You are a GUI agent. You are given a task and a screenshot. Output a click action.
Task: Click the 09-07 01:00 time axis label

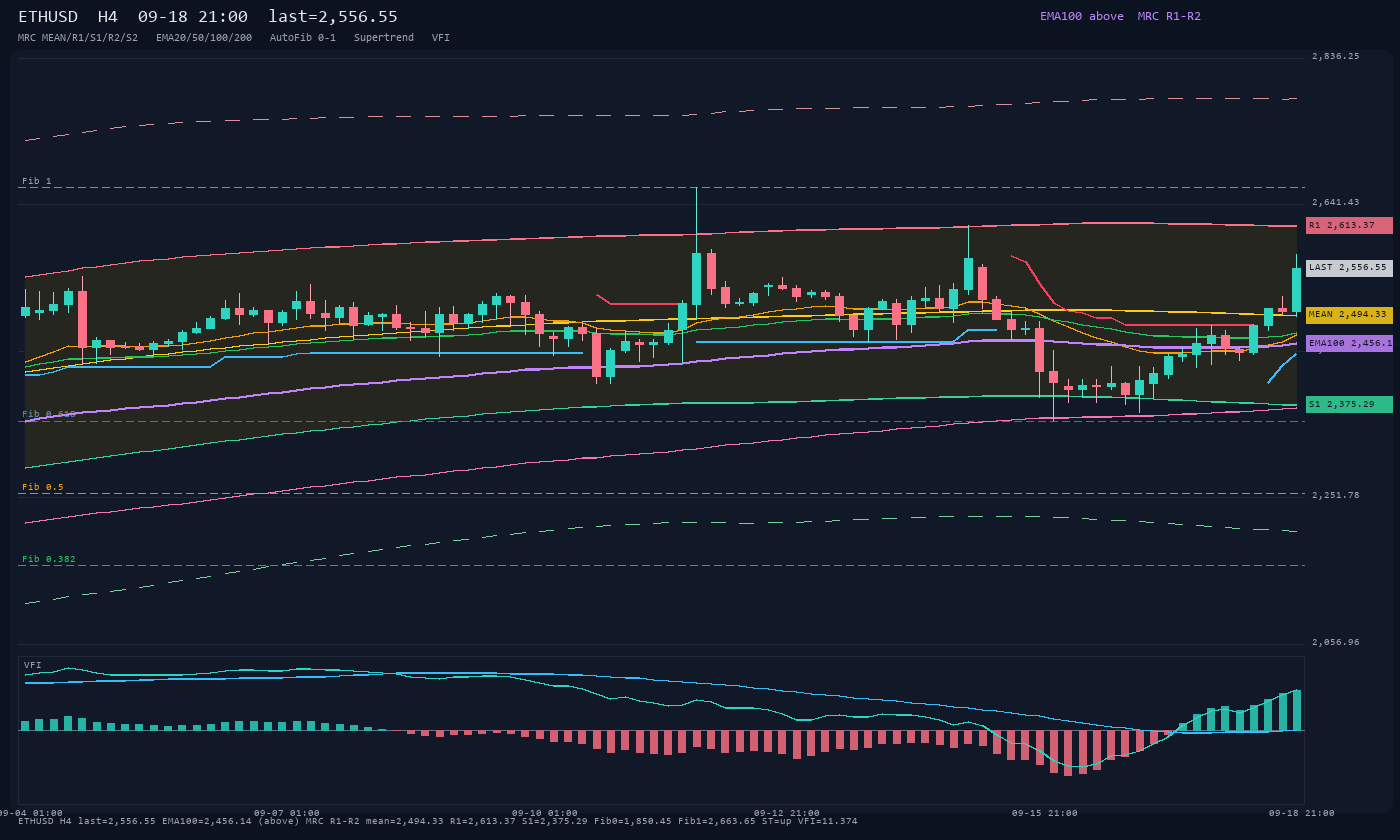pos(287,813)
